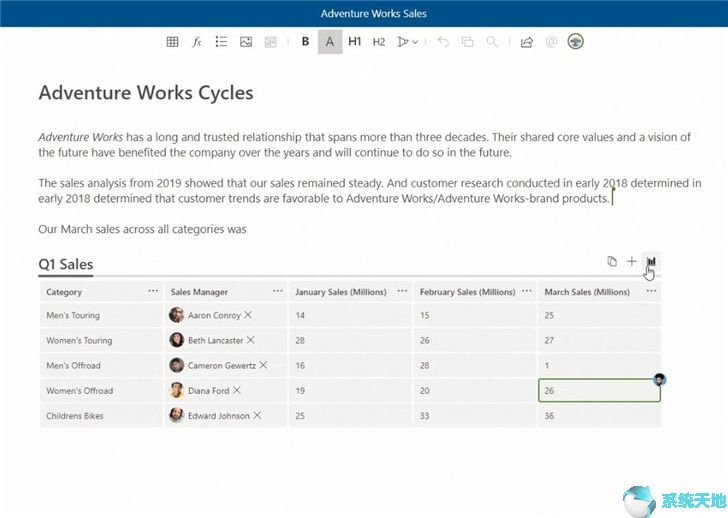This screenshot has width=728, height=518.
Task: Click the grayed-out calendar icon
Action: [271, 42]
